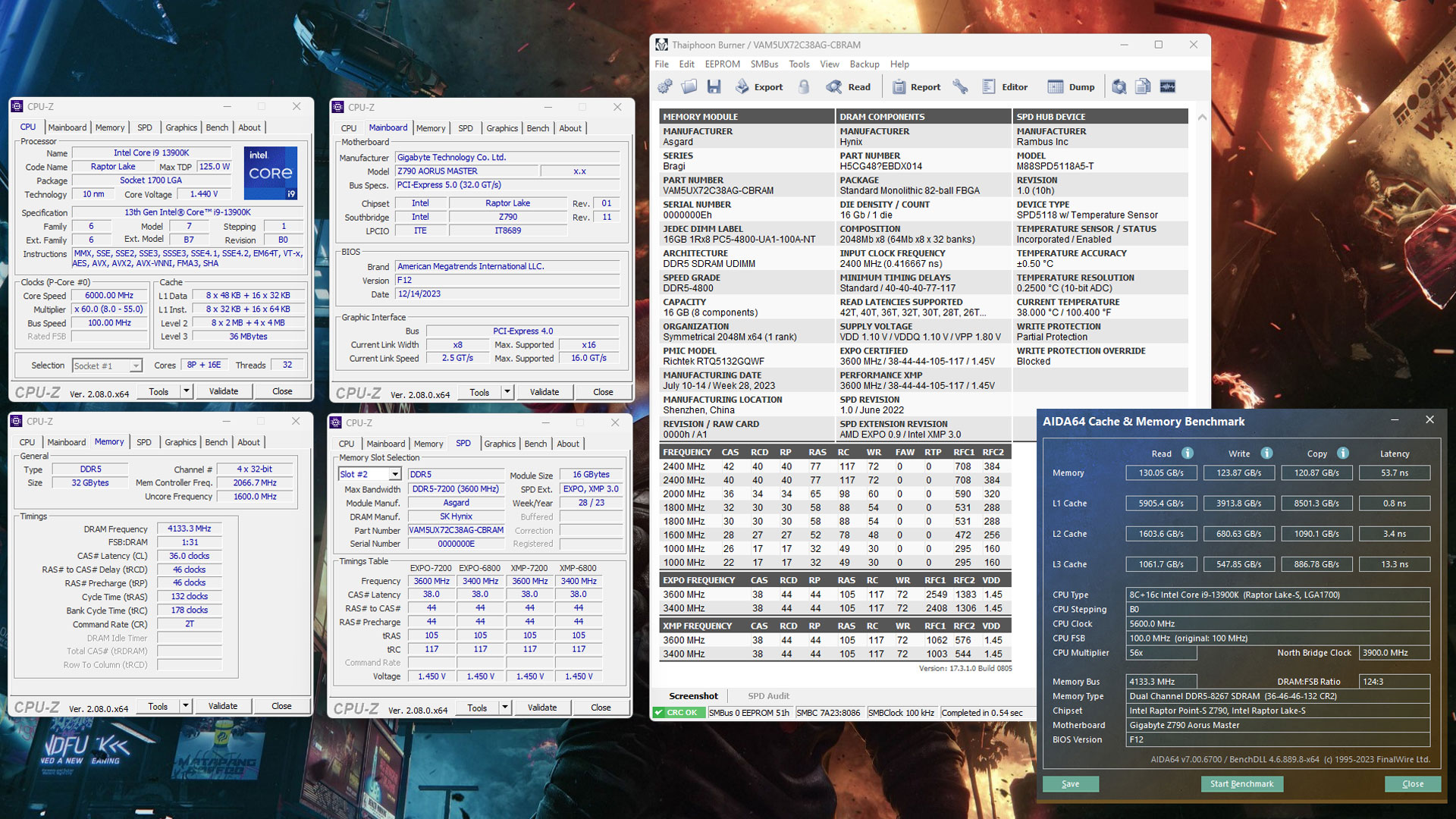The height and width of the screenshot is (819, 1456).
Task: Select the Screenshot tab in Thaiphoon Burner
Action: [693, 695]
